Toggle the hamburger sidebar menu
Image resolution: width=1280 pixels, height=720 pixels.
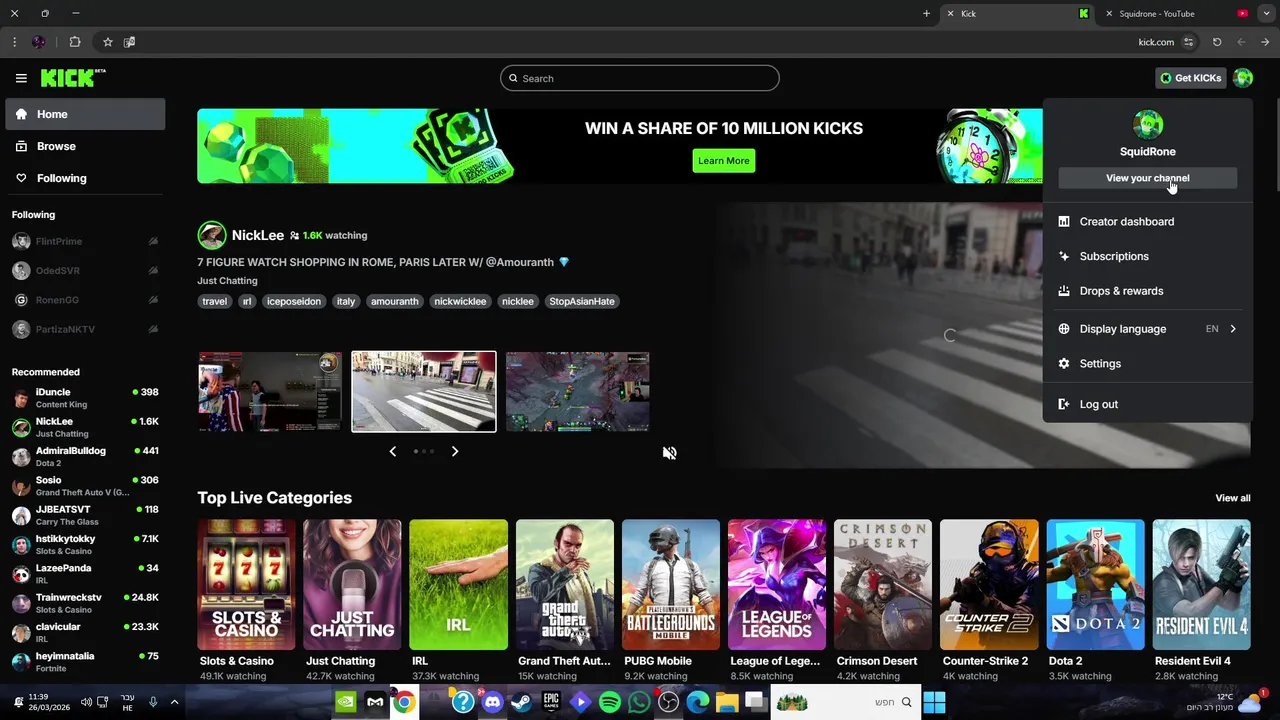[21, 78]
